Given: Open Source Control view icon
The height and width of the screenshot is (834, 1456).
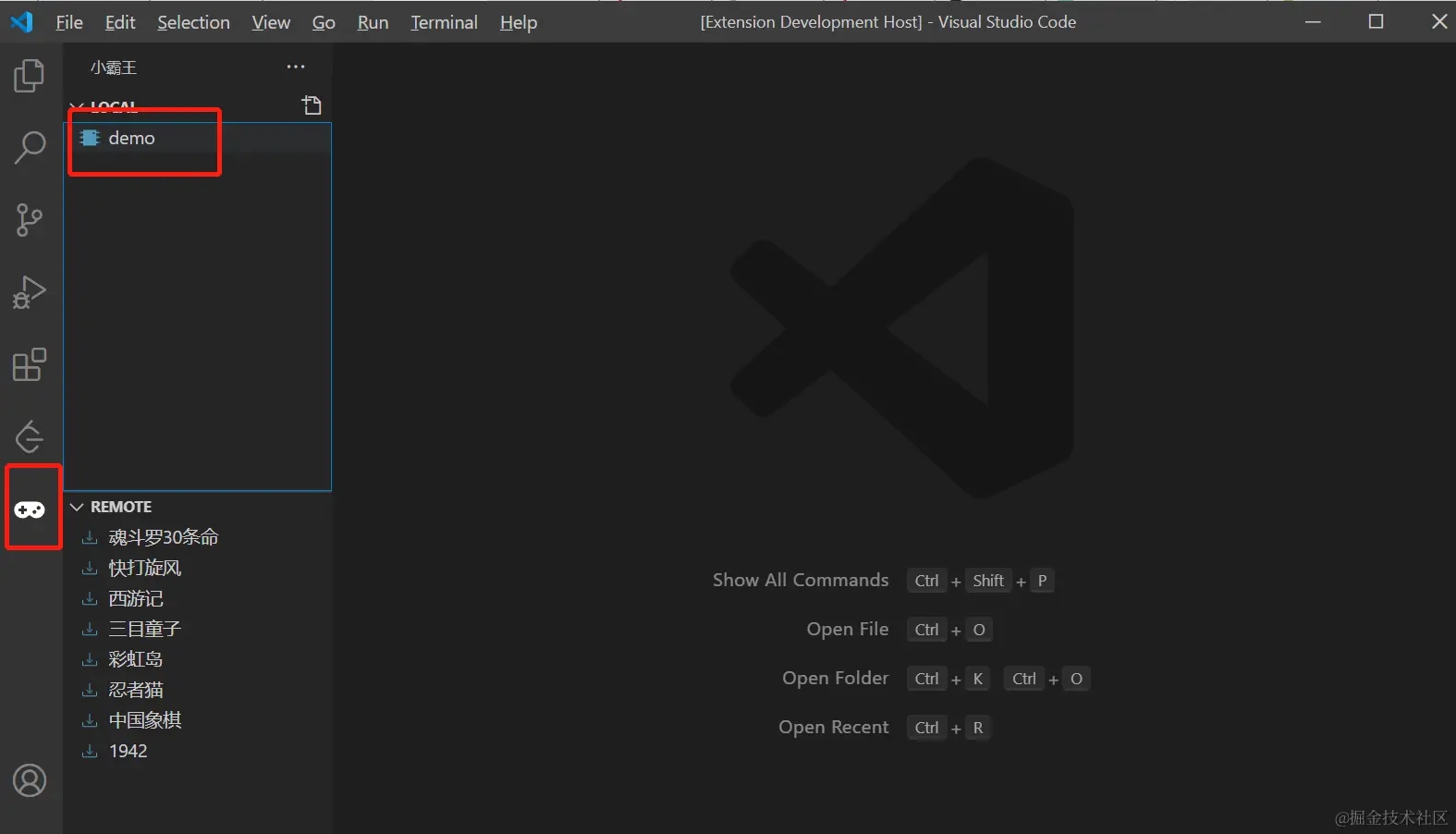Looking at the screenshot, I should [x=30, y=220].
